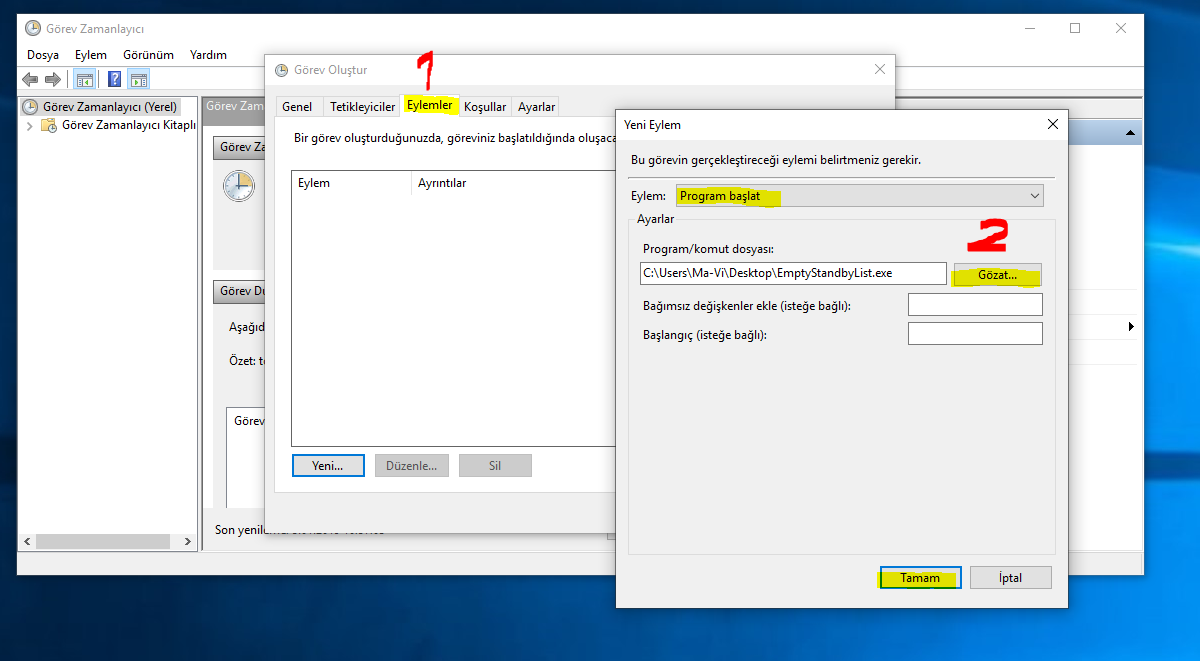Viewport: 1200px width, 661px height.
Task: Click the Forward arrow in Task Scheduler toolbar
Action: pyautogui.click(x=53, y=79)
